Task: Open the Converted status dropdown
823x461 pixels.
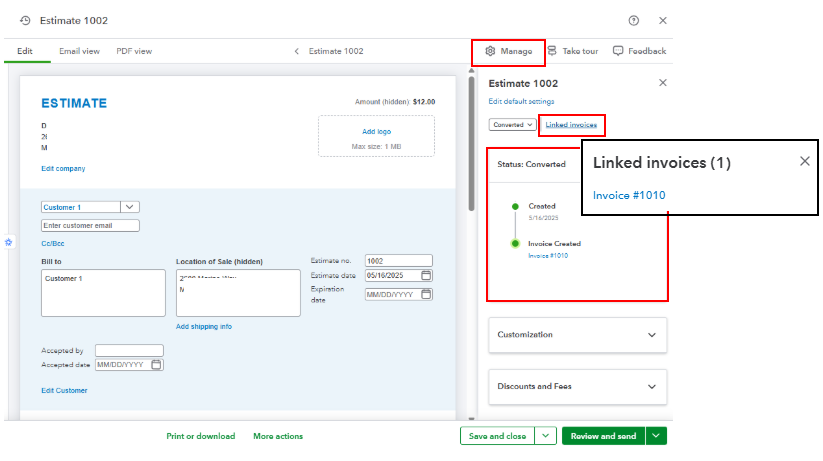Action: coord(512,125)
